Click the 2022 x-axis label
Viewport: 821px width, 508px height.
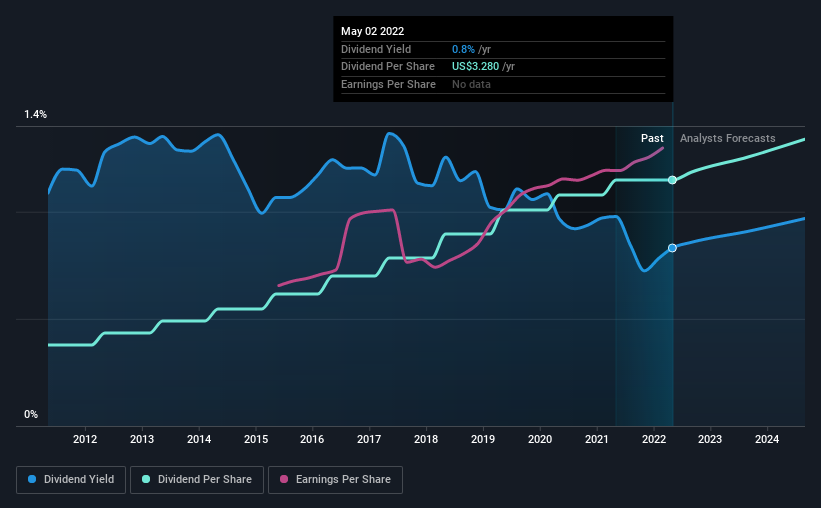pyautogui.click(x=654, y=439)
